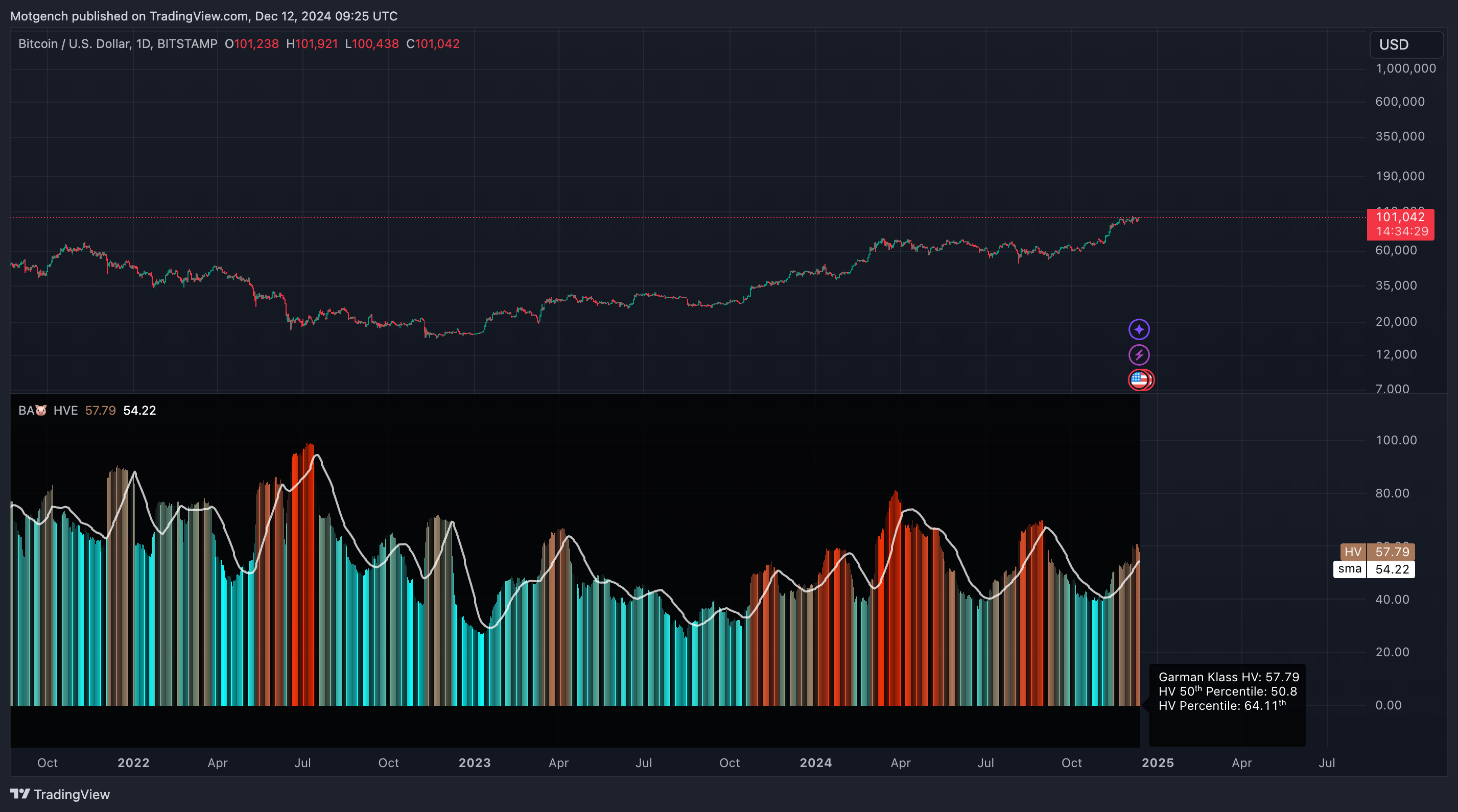This screenshot has width=1458, height=812.
Task: Click the 20,000 price scale label
Action: coord(1396,321)
